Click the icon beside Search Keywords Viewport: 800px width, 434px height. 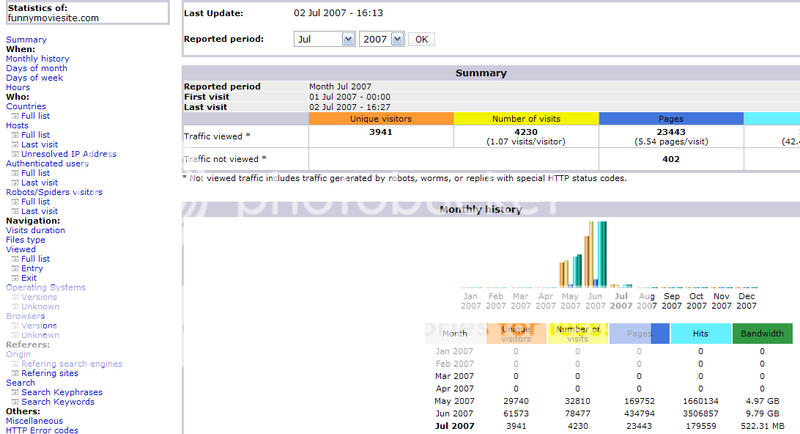point(15,402)
